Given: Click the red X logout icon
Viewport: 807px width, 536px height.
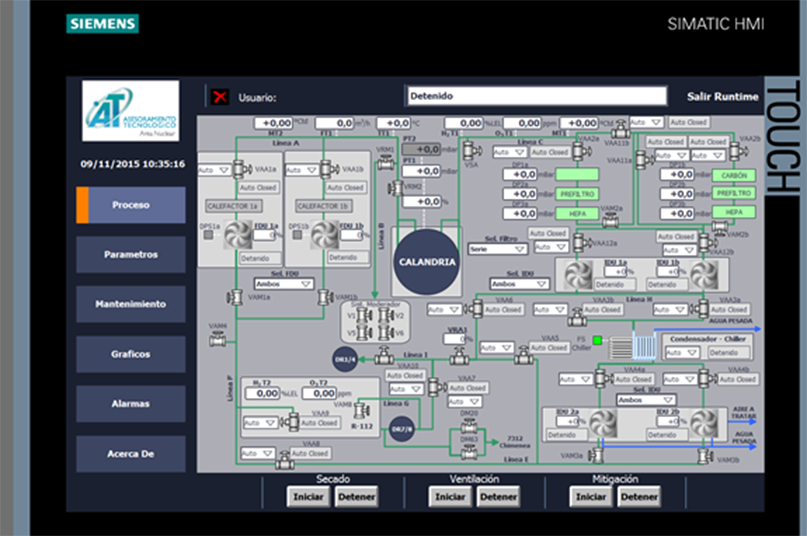Looking at the screenshot, I should coord(220,97).
